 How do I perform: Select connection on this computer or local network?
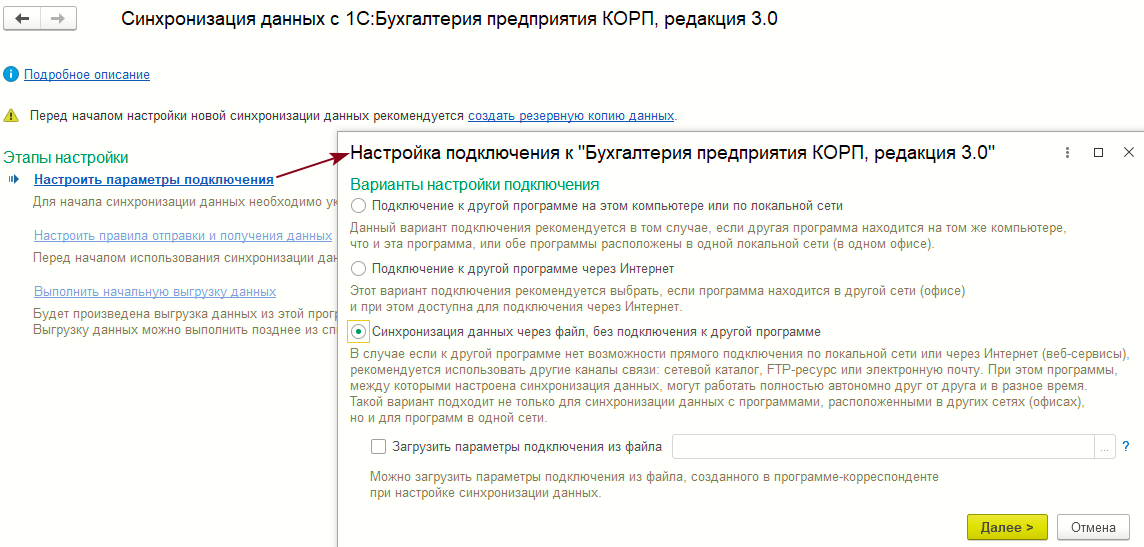tap(359, 206)
